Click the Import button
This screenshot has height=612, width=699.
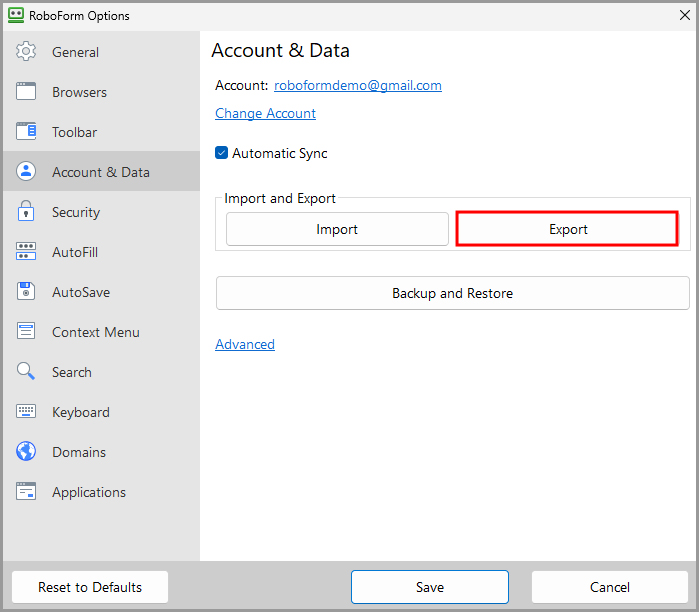(x=337, y=229)
